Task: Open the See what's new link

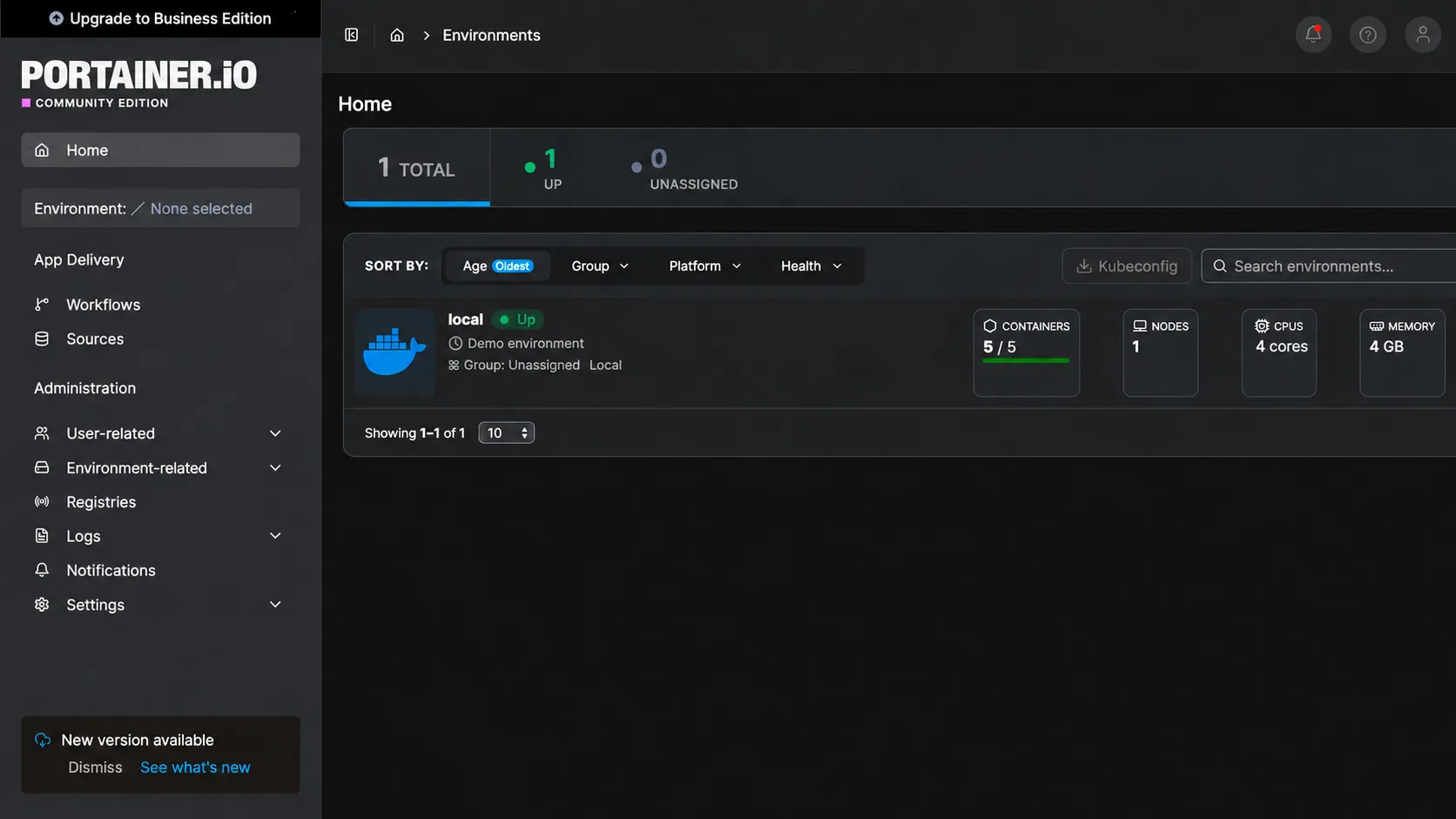Action: pyautogui.click(x=195, y=768)
